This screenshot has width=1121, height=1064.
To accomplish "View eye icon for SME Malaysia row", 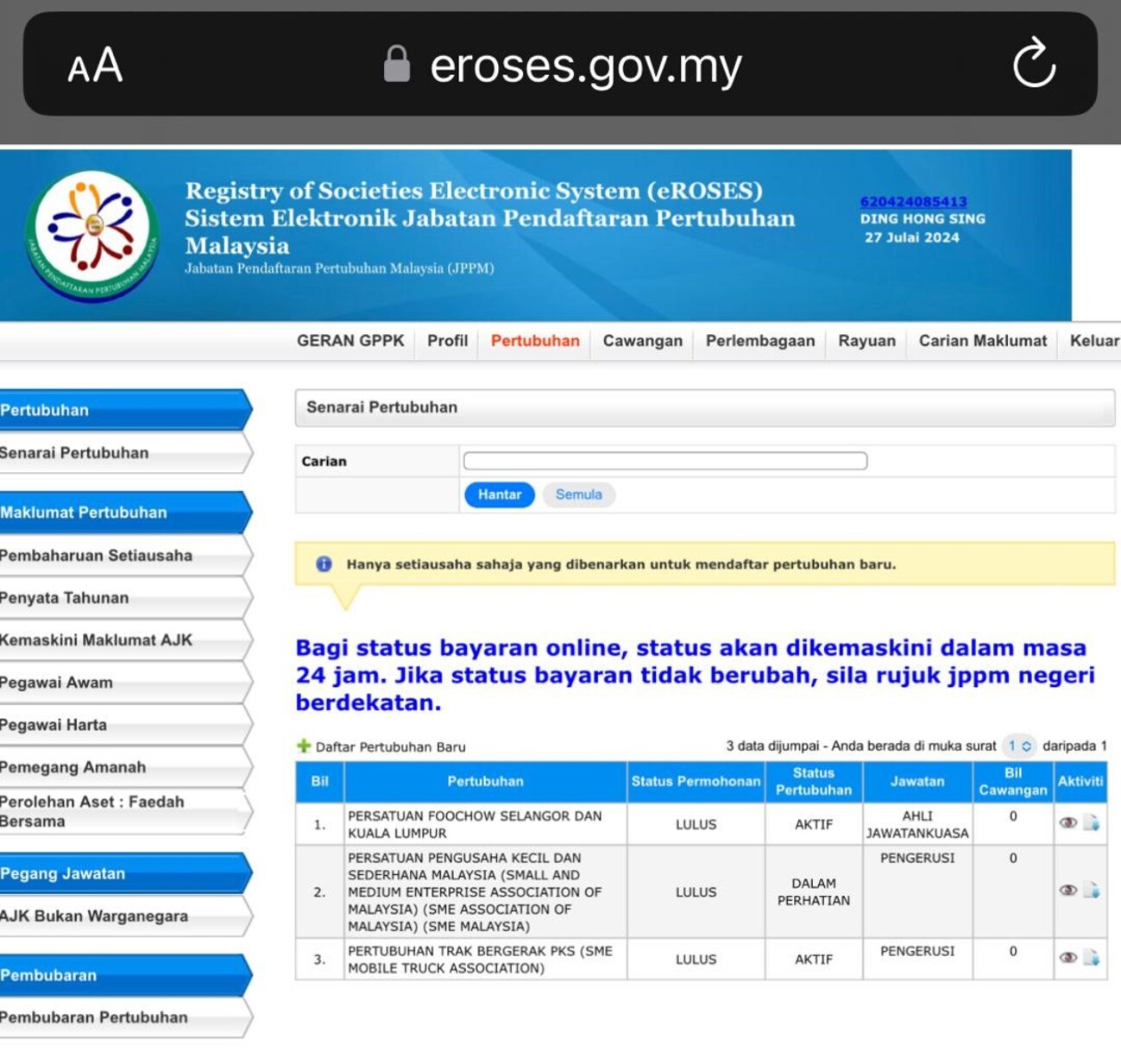I will 1067,890.
